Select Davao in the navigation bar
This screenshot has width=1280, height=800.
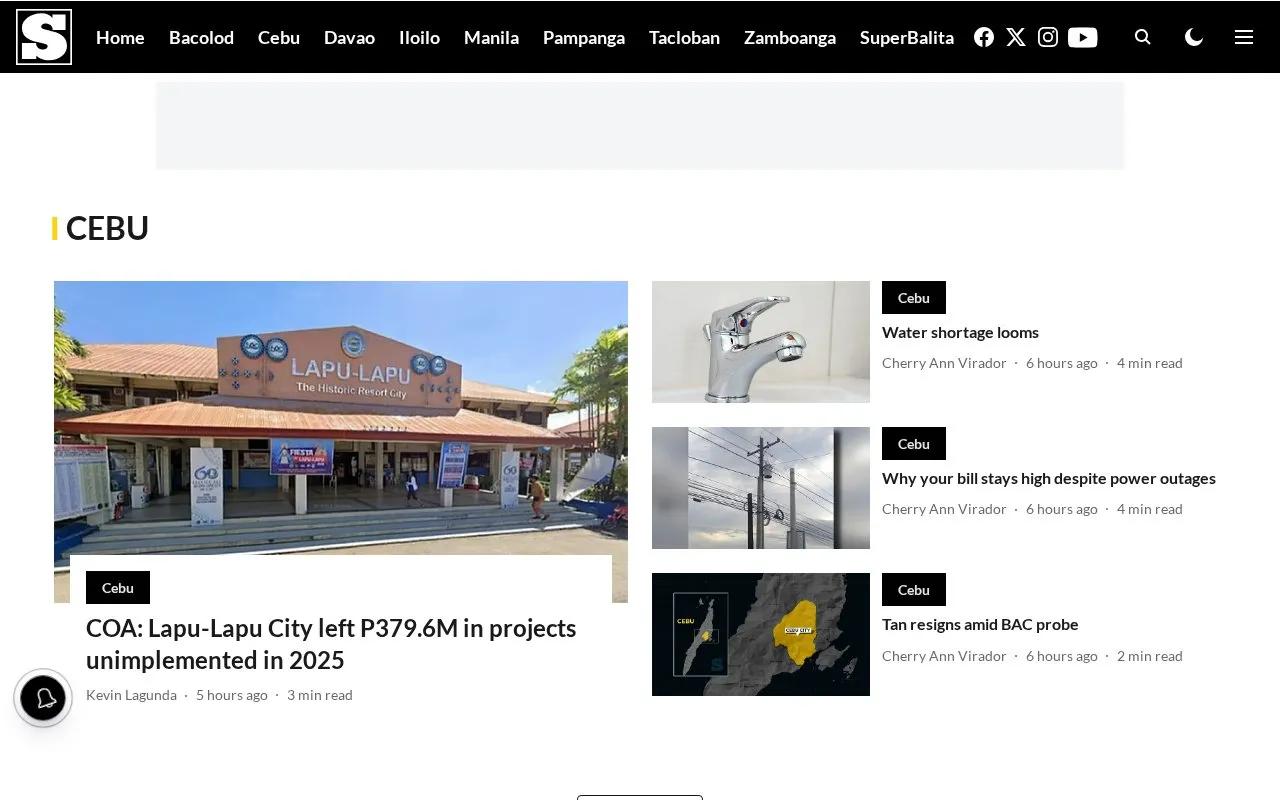[349, 37]
